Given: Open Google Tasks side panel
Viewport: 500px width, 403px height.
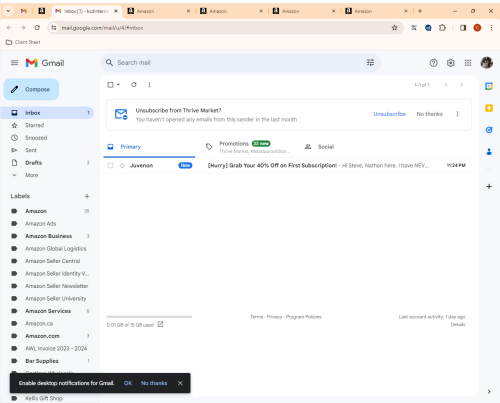Looking at the screenshot, I should tap(489, 130).
